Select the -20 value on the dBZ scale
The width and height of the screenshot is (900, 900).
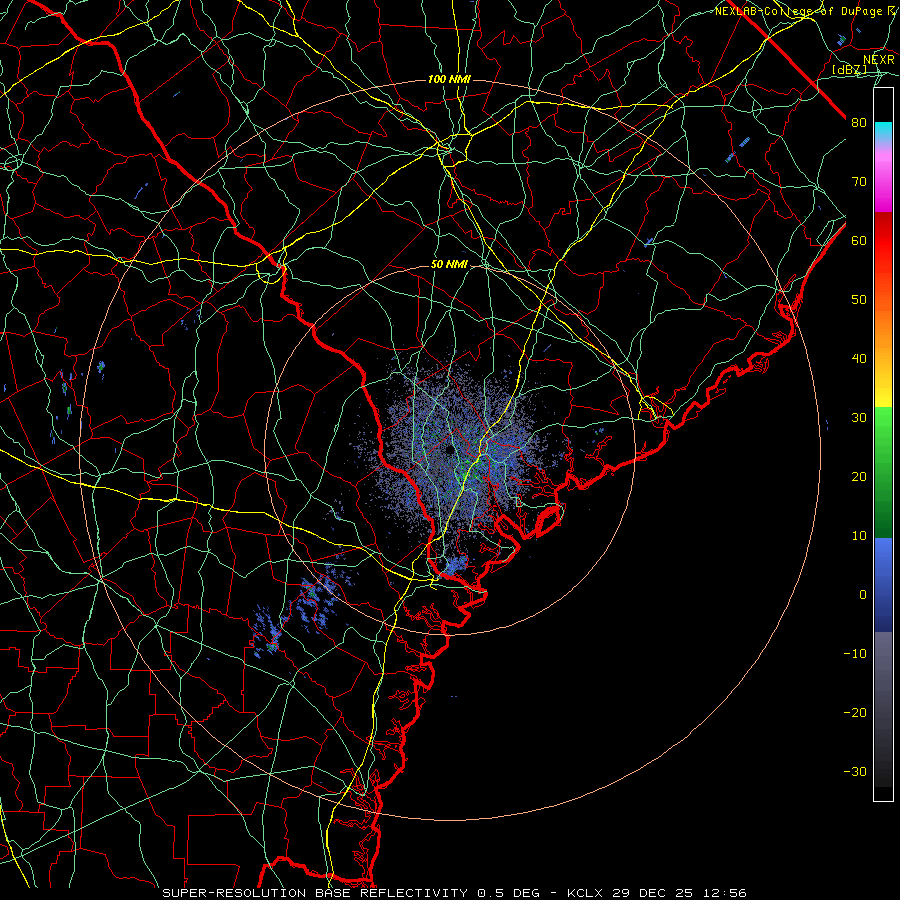tap(855, 712)
